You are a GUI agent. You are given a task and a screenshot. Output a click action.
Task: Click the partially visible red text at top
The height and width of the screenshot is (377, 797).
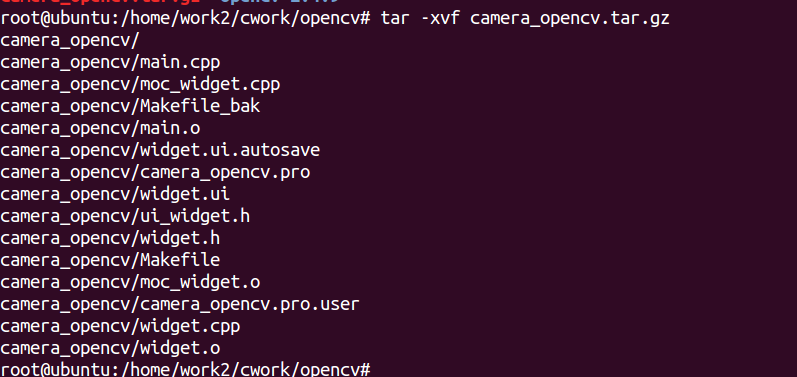pyautogui.click(x=105, y=3)
